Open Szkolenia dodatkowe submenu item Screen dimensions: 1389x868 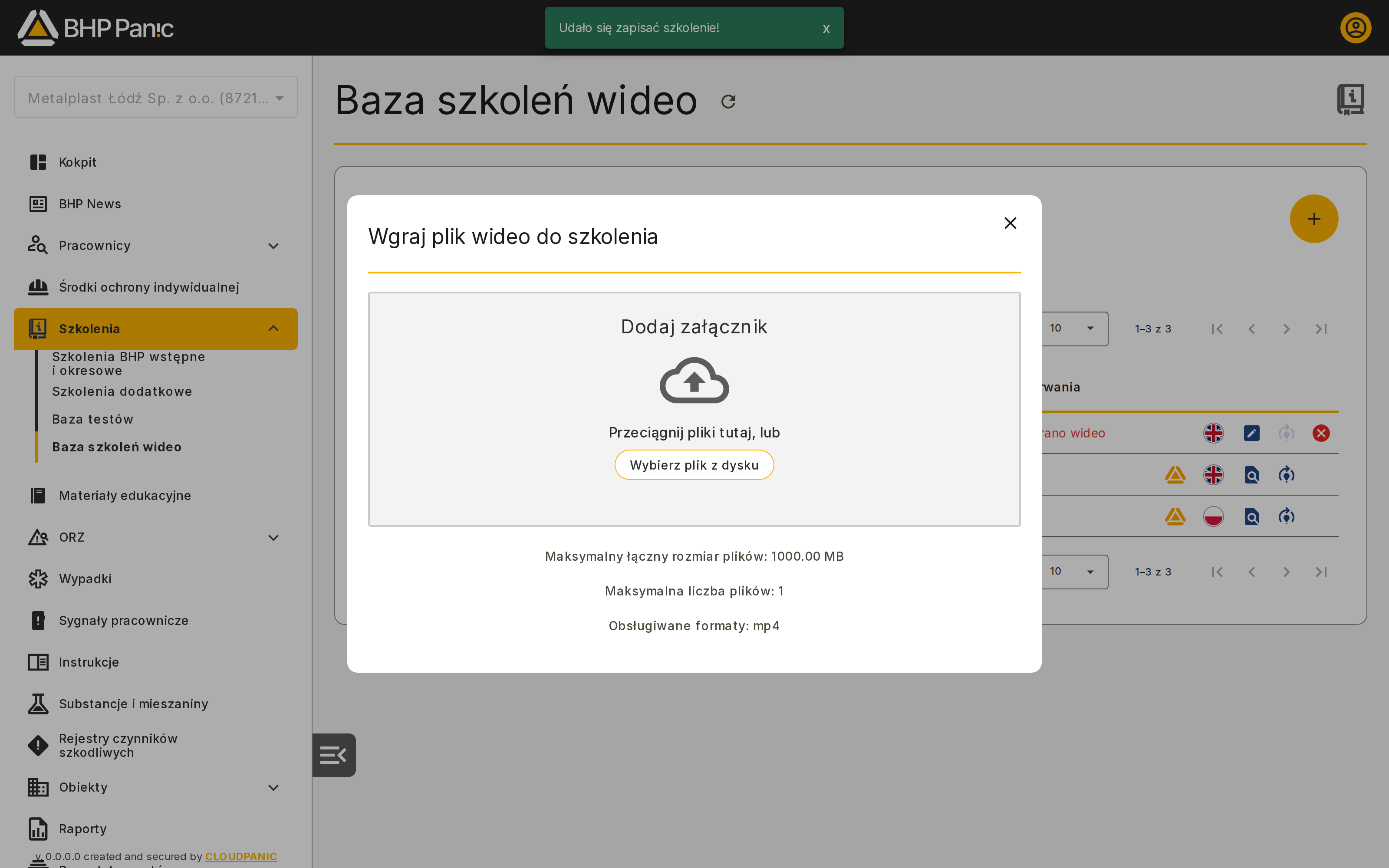[x=122, y=391]
